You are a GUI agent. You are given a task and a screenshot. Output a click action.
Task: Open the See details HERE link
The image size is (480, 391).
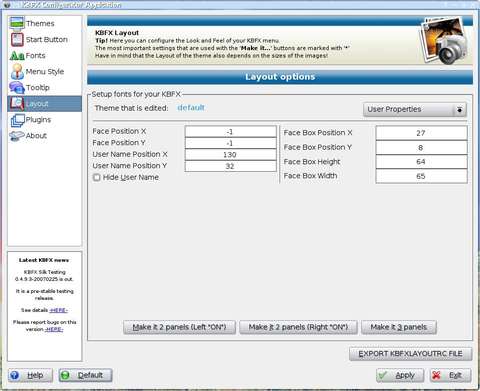58,310
